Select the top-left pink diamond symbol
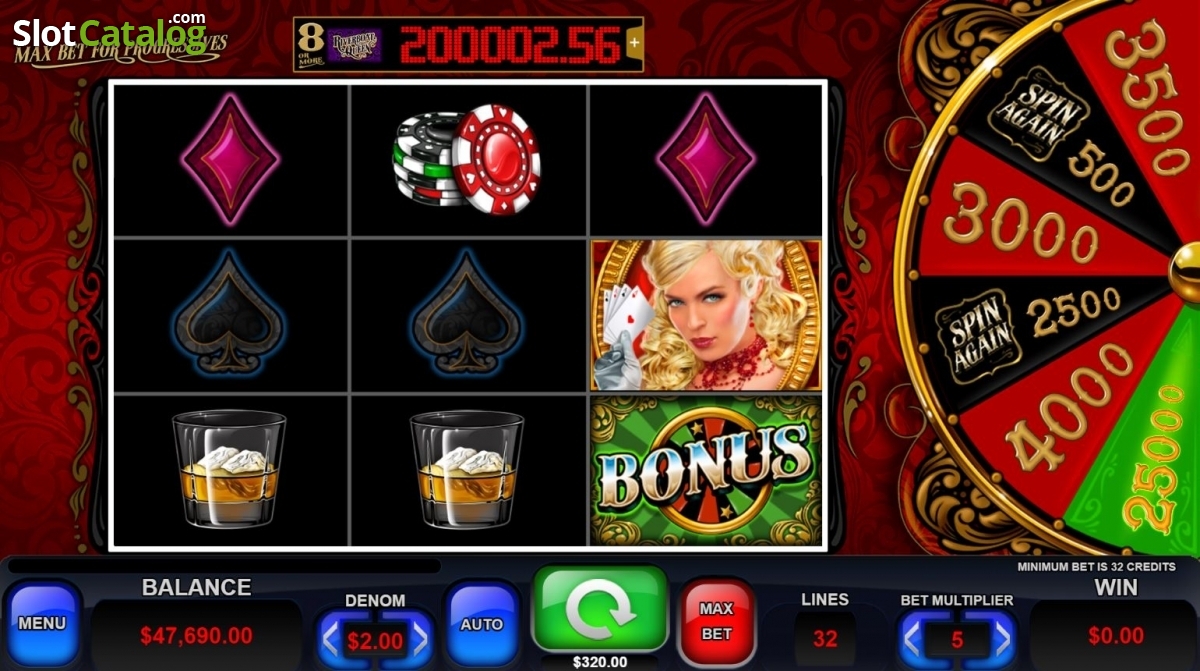The width and height of the screenshot is (1200, 671). [230, 158]
